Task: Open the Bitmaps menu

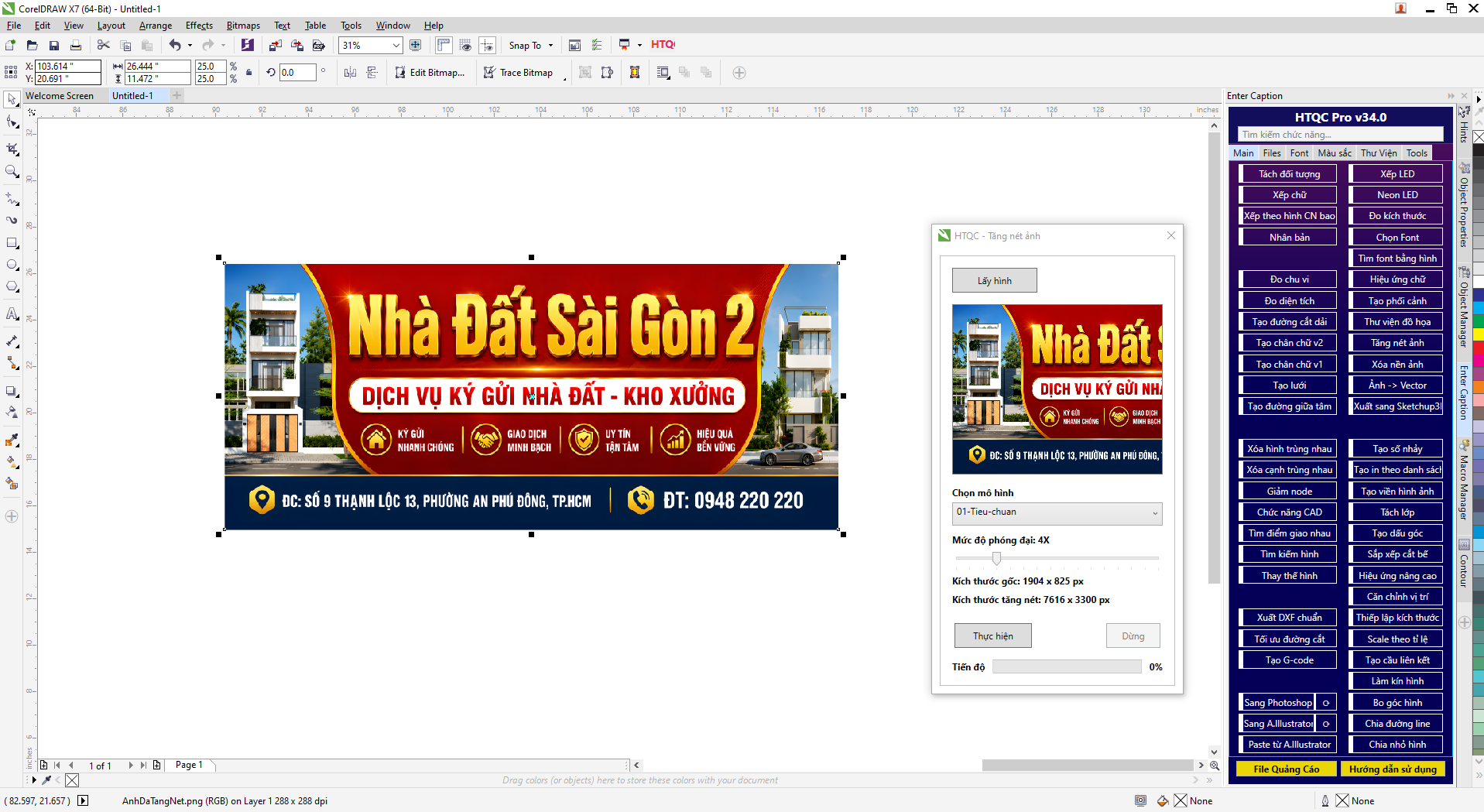Action: click(x=243, y=26)
